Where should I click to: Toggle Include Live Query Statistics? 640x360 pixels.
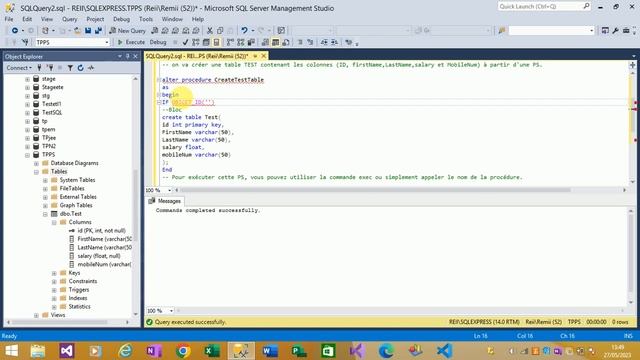point(241,42)
